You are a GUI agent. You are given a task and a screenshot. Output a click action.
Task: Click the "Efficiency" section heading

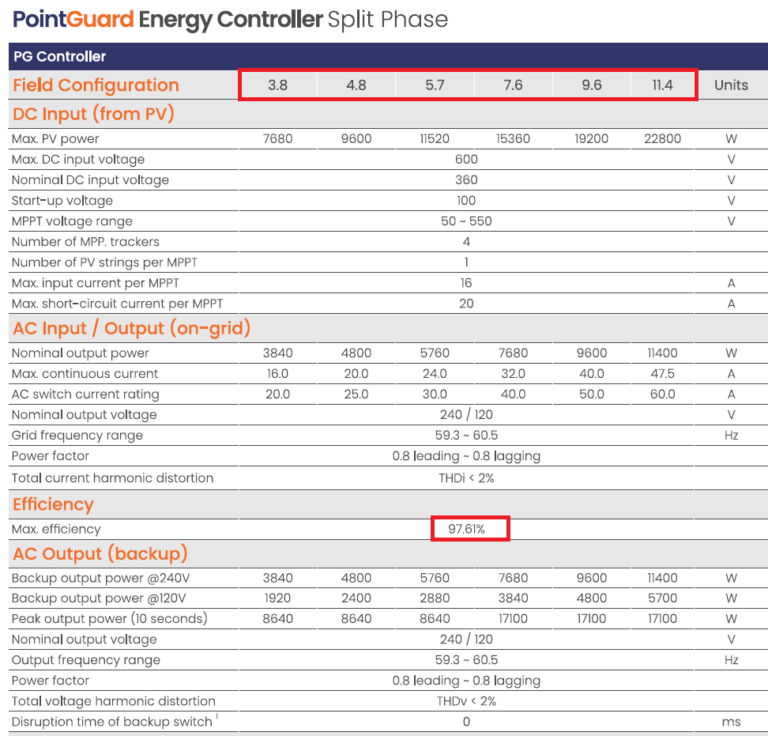tap(53, 504)
